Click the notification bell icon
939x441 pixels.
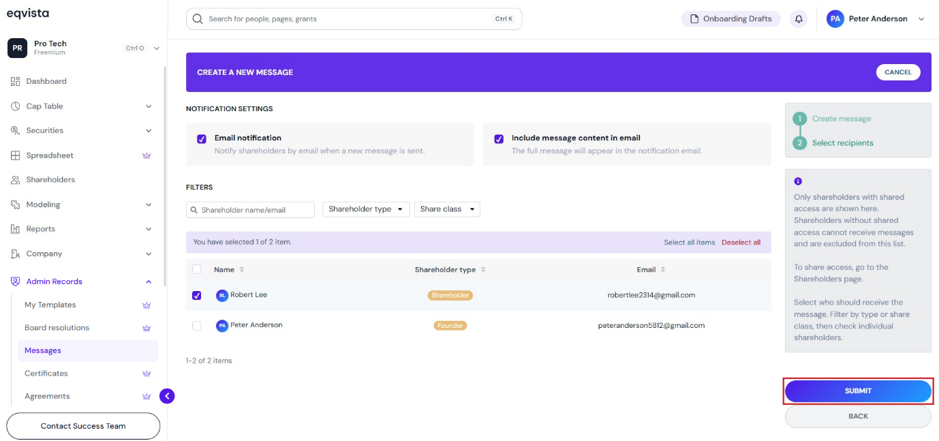pyautogui.click(x=798, y=19)
